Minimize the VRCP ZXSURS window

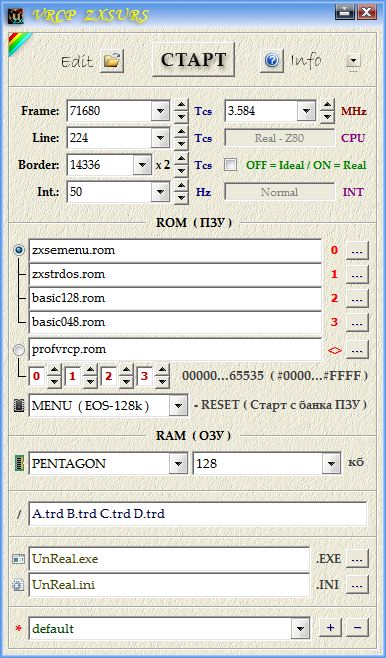tap(344, 11)
